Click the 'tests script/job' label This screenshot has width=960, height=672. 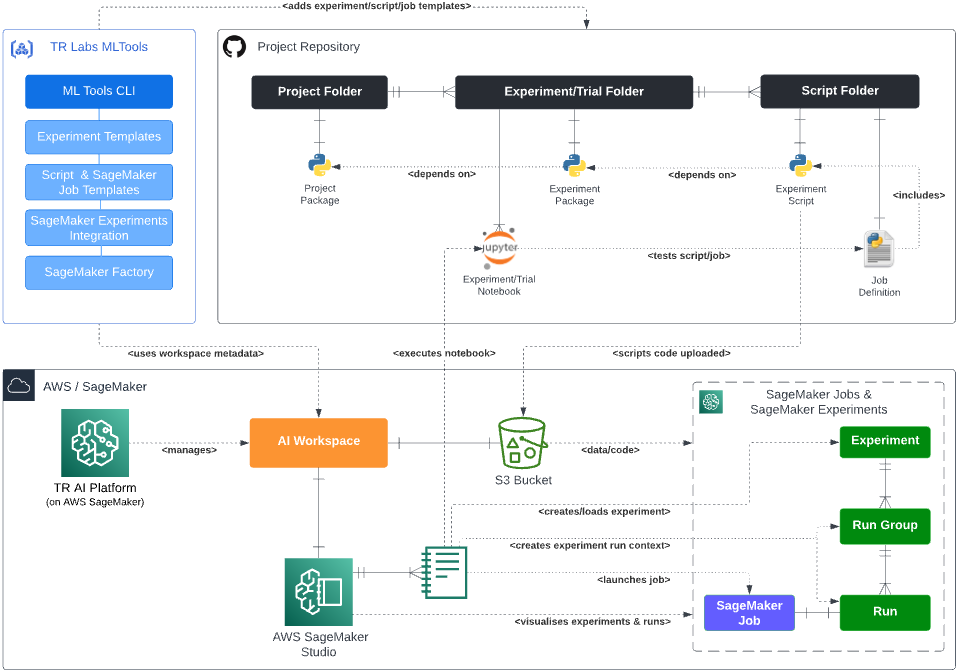[689, 256]
